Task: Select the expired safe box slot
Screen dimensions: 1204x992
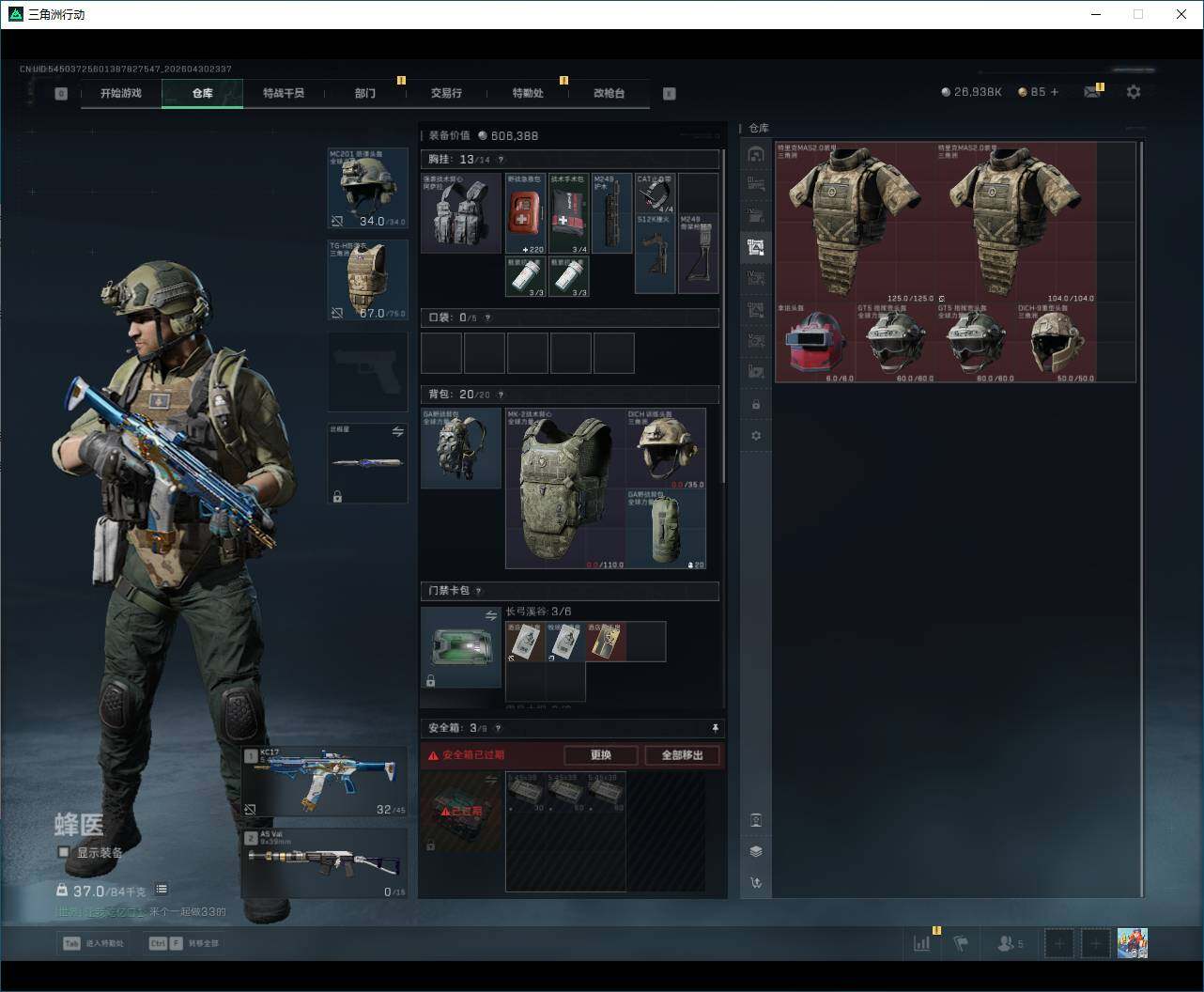Action: [461, 812]
